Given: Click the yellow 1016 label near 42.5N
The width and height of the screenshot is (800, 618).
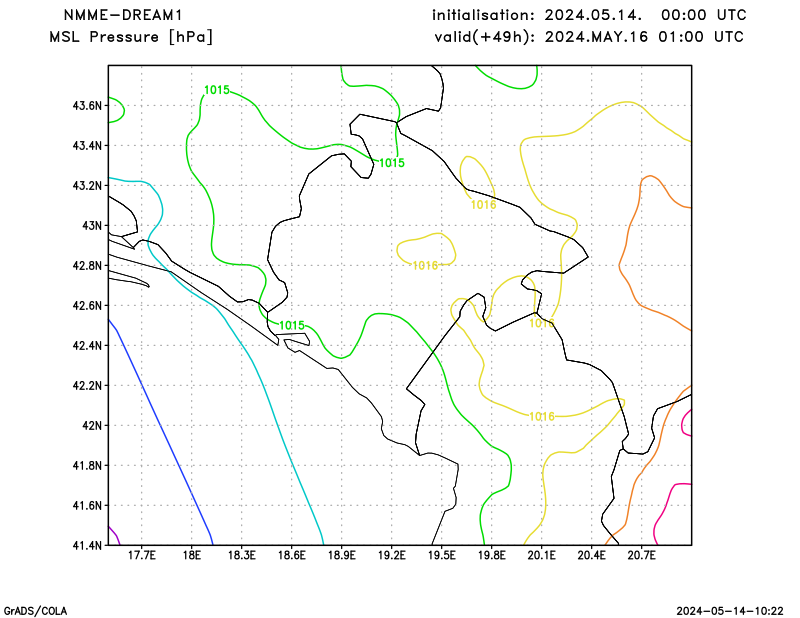Looking at the screenshot, I should (541, 323).
